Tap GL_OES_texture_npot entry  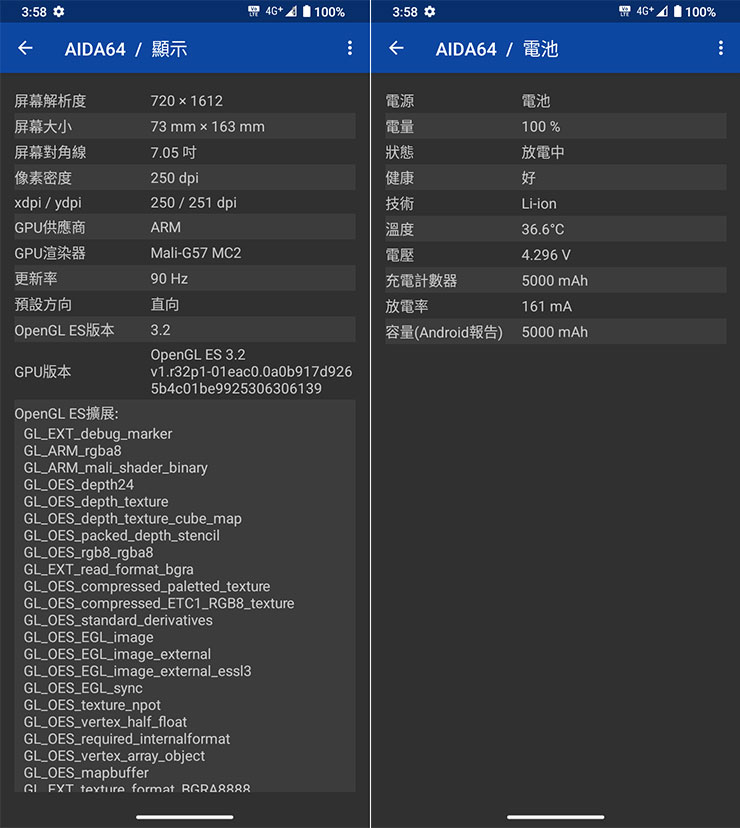pos(92,705)
